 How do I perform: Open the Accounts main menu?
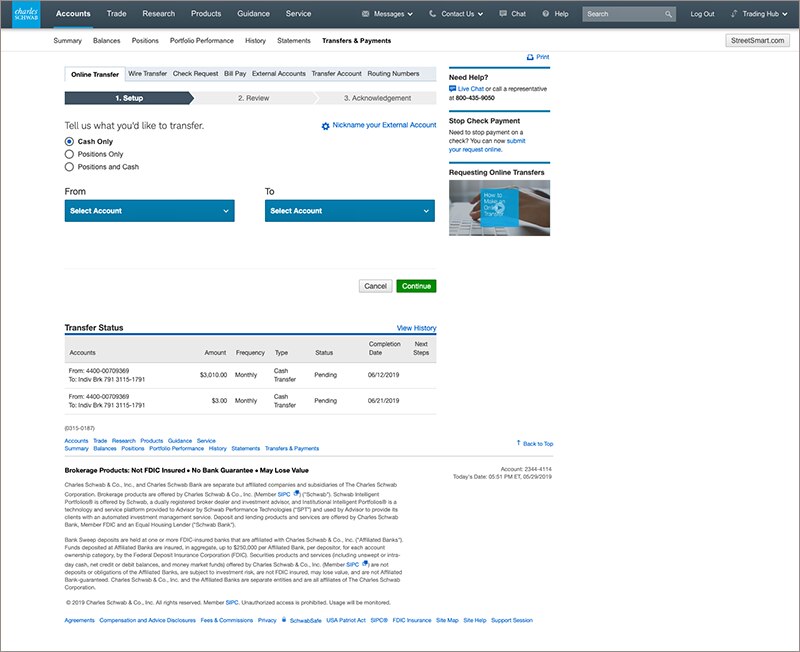[x=73, y=14]
